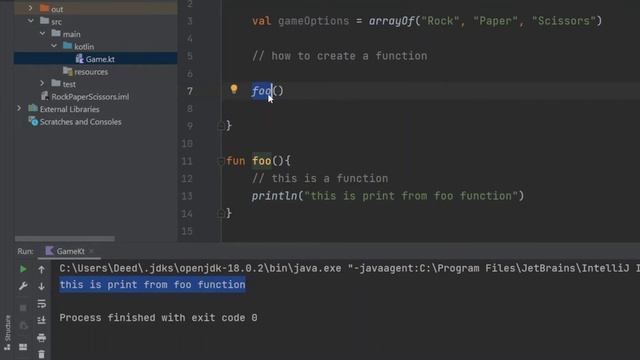Click the "Scissors" string literal

(564, 21)
